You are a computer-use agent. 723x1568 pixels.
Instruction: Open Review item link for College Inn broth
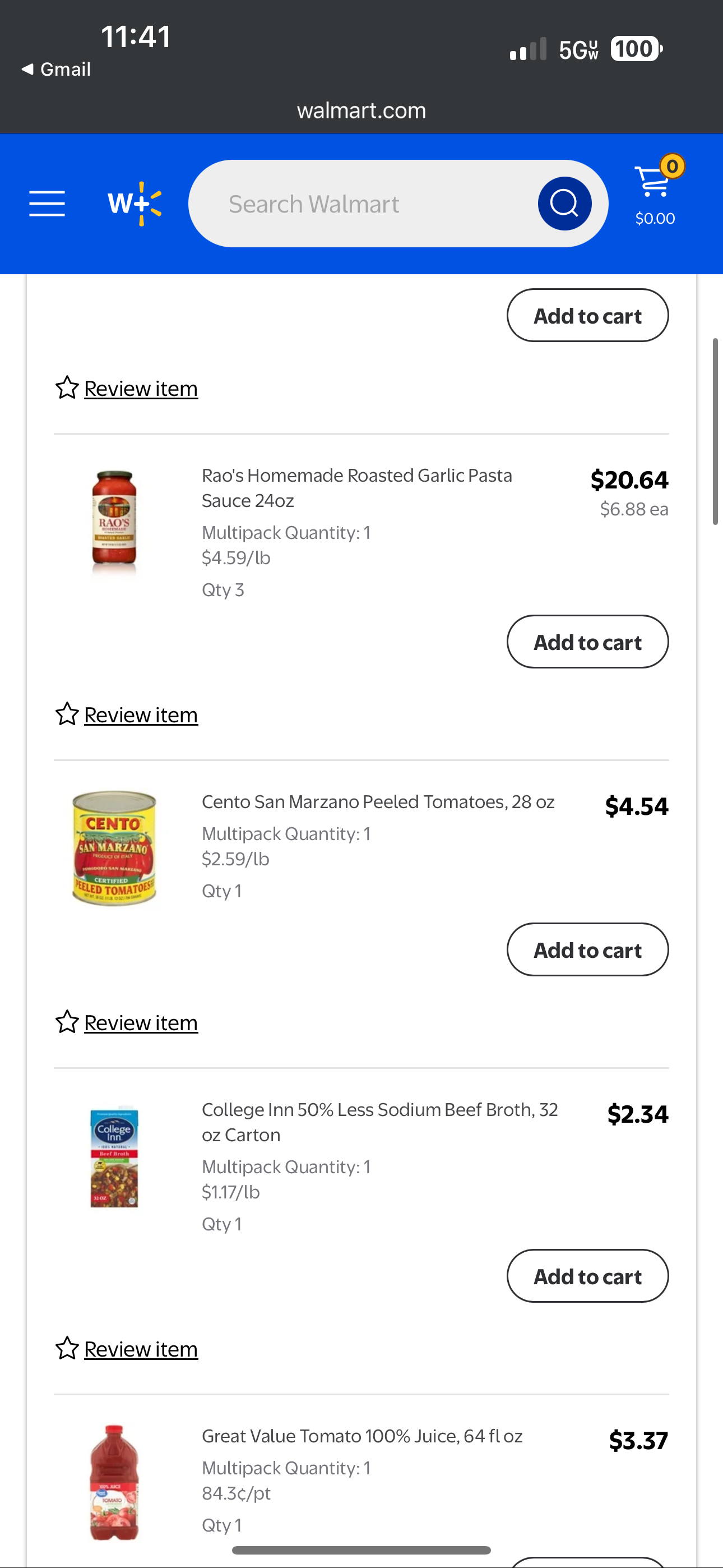[141, 1349]
